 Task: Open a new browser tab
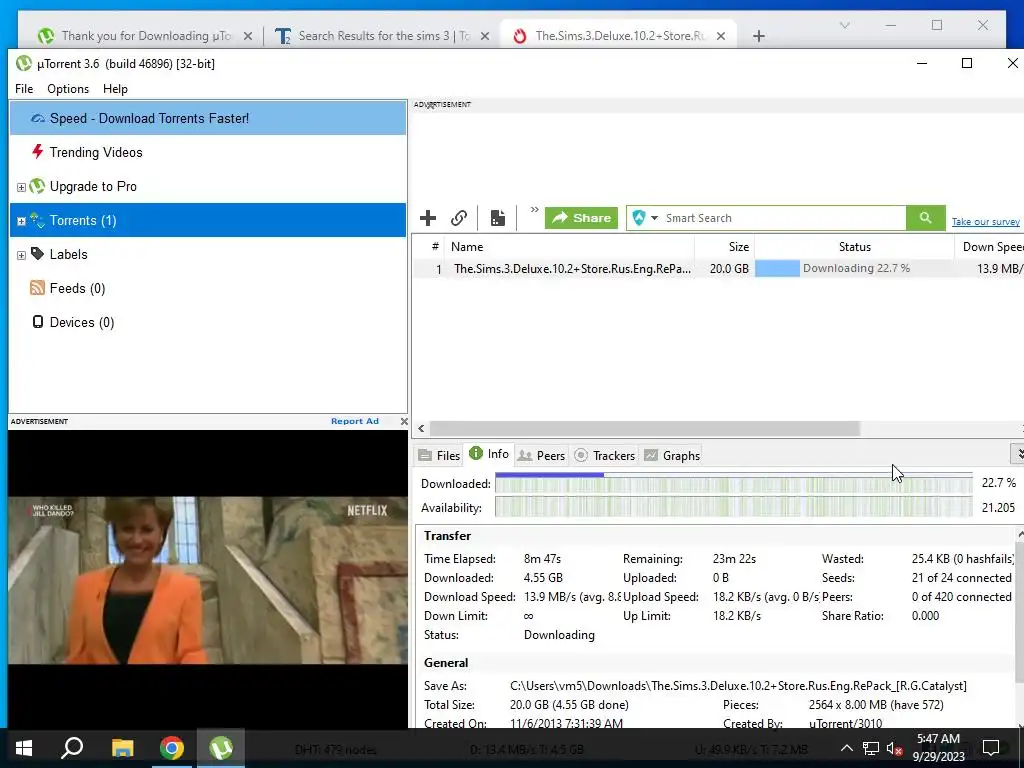coord(758,36)
